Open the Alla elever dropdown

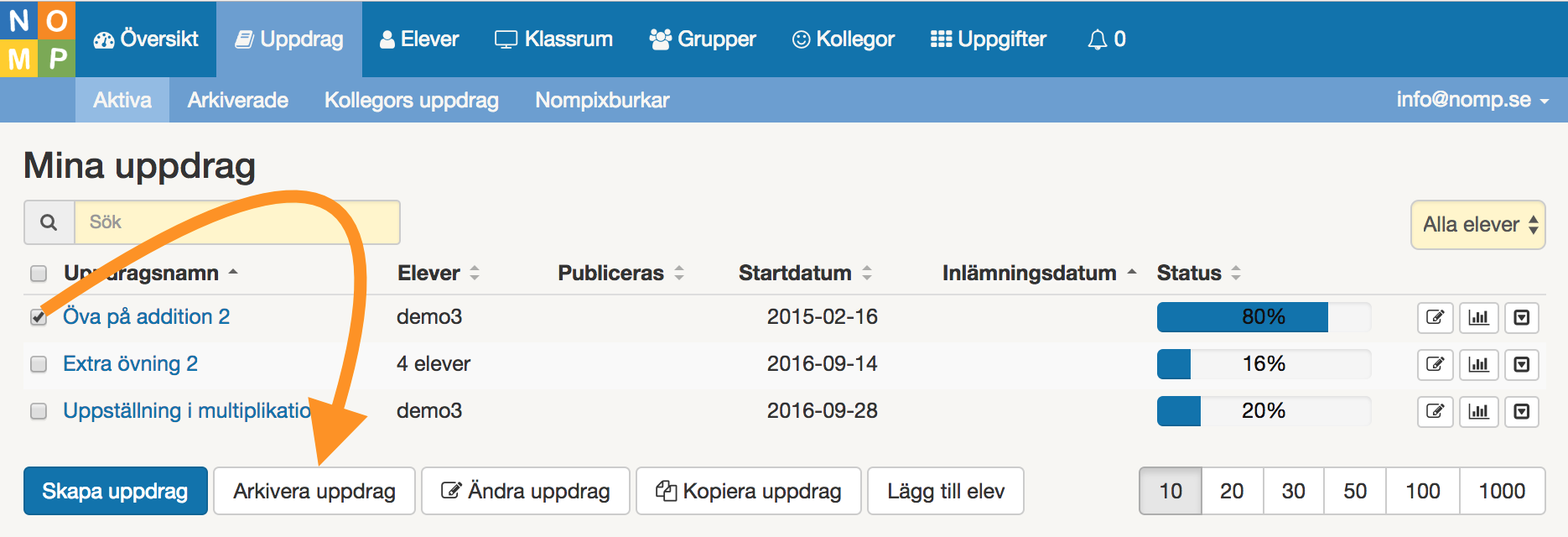[1477, 225]
